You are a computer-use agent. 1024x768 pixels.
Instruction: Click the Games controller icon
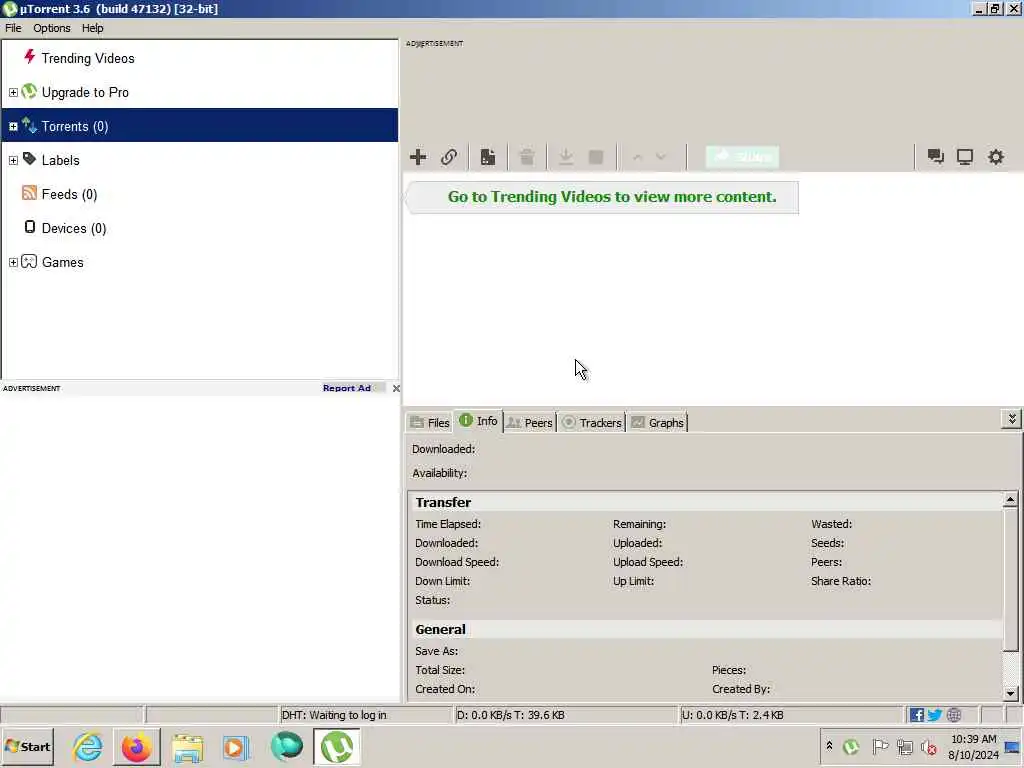[x=29, y=261]
